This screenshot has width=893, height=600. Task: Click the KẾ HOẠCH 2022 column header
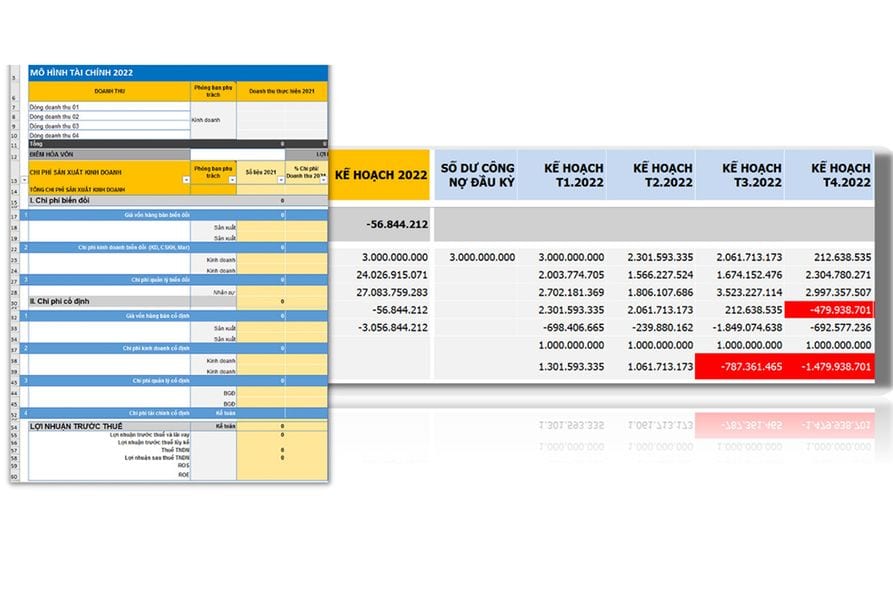pos(380,174)
